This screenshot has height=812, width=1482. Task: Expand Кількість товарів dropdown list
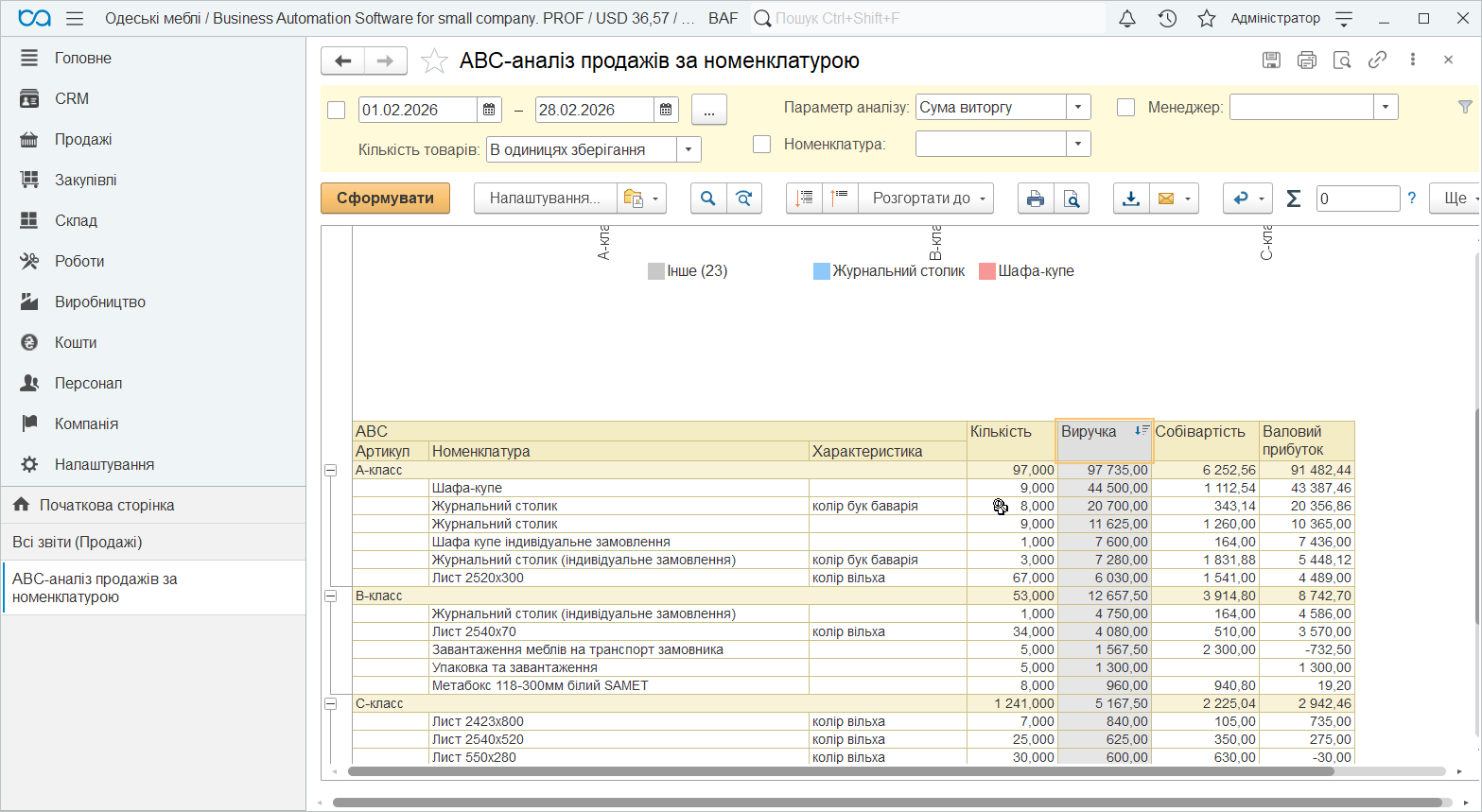pyautogui.click(x=689, y=149)
